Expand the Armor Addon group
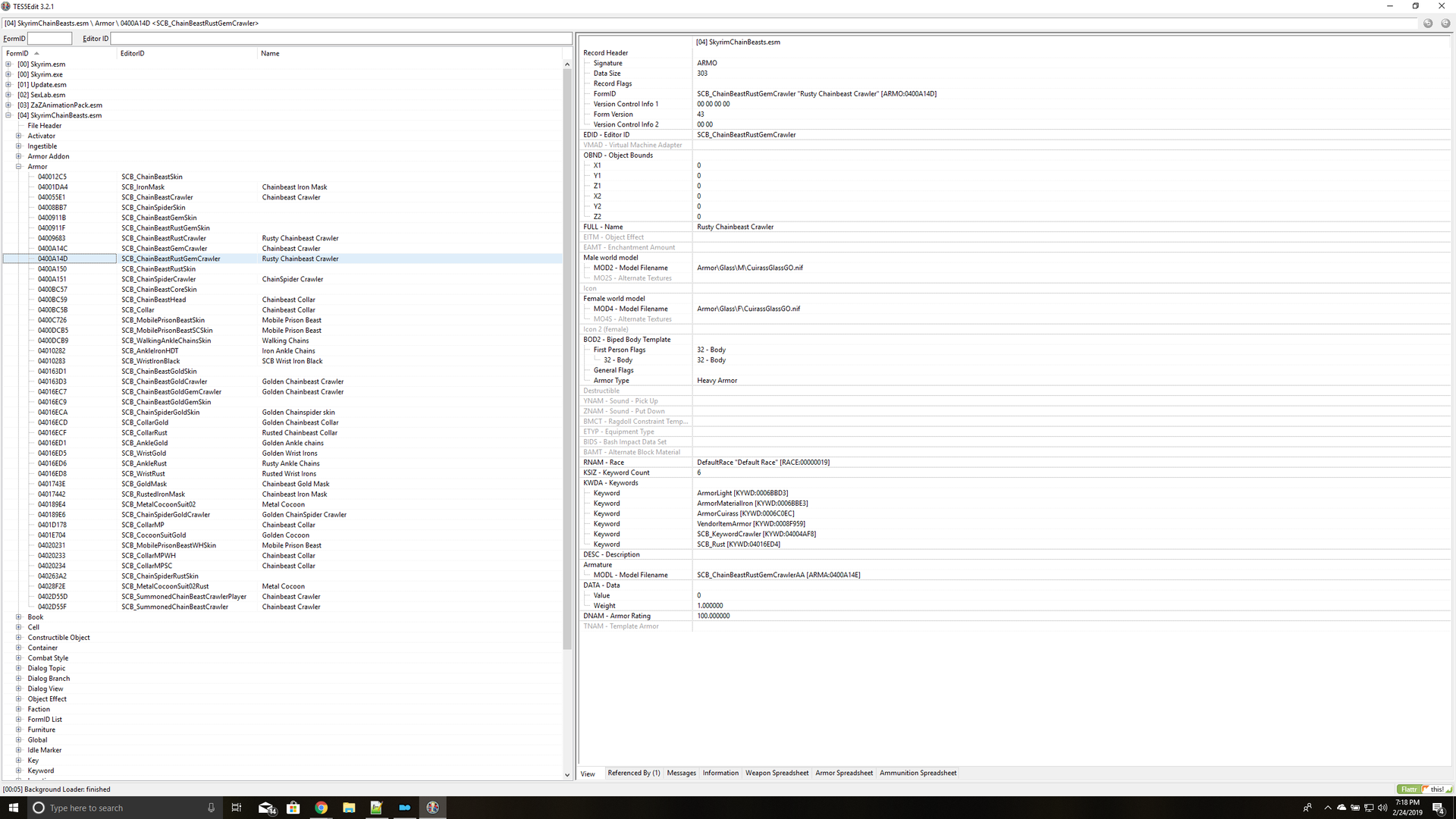Viewport: 1456px width, 819px height. tap(18, 156)
